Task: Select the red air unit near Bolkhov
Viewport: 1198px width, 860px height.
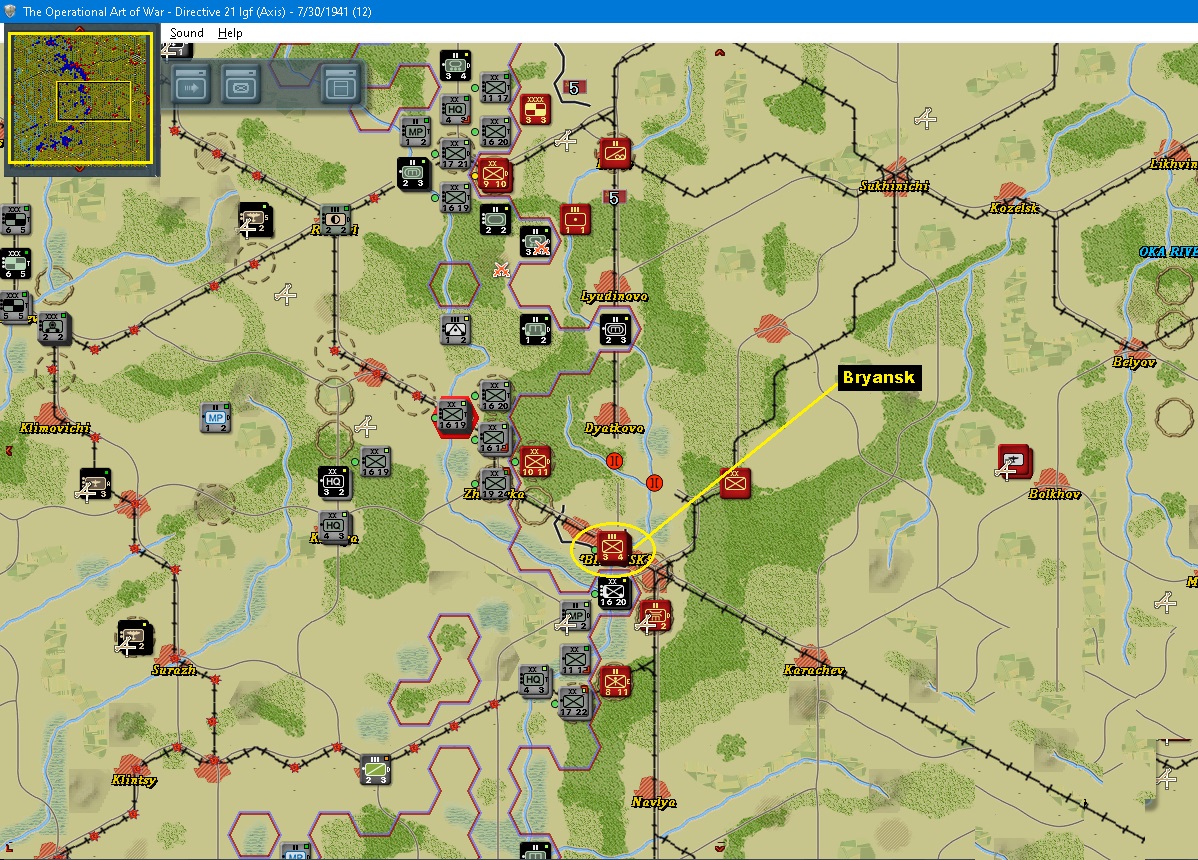Action: pos(1015,461)
